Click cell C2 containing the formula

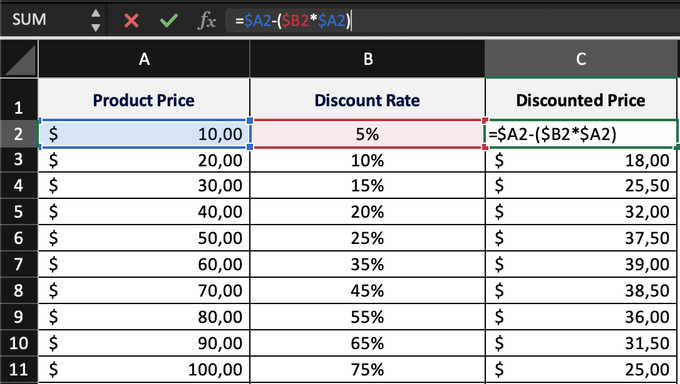(581, 134)
